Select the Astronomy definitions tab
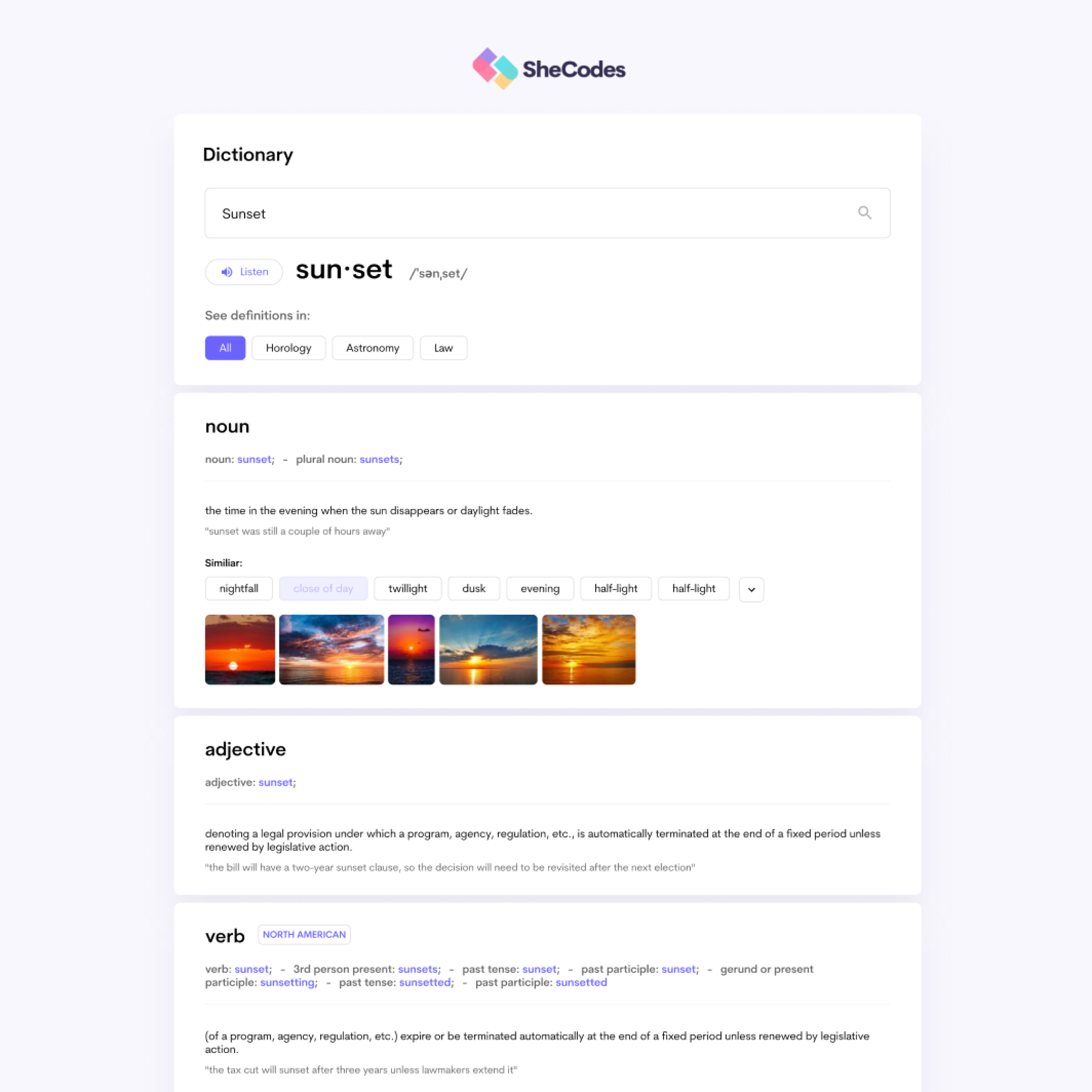This screenshot has width=1092, height=1092. [372, 347]
